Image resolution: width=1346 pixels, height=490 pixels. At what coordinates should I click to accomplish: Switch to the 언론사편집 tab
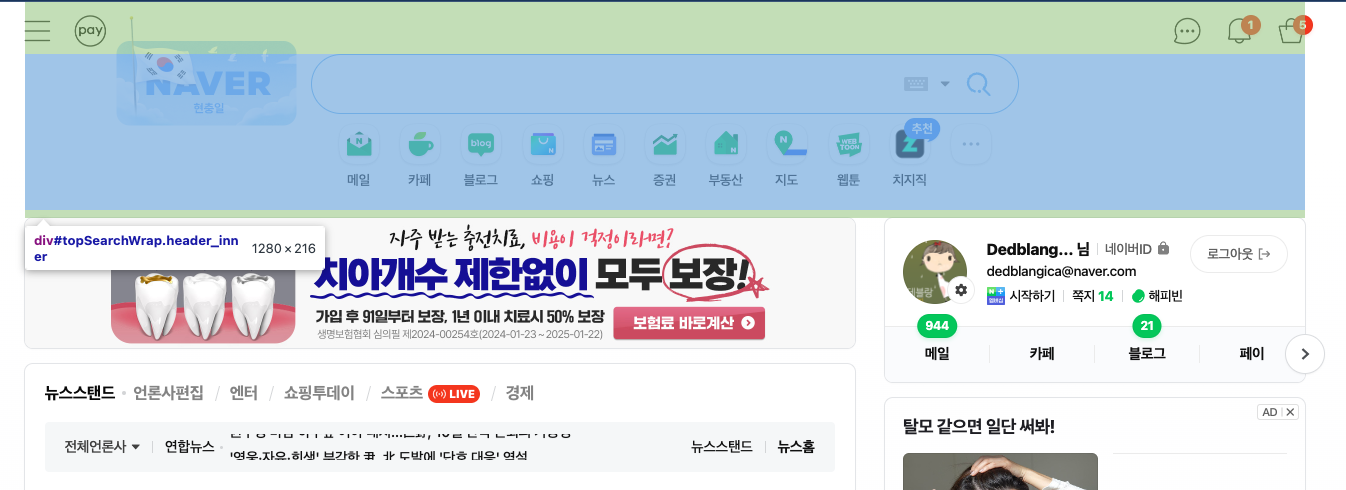coord(168,393)
